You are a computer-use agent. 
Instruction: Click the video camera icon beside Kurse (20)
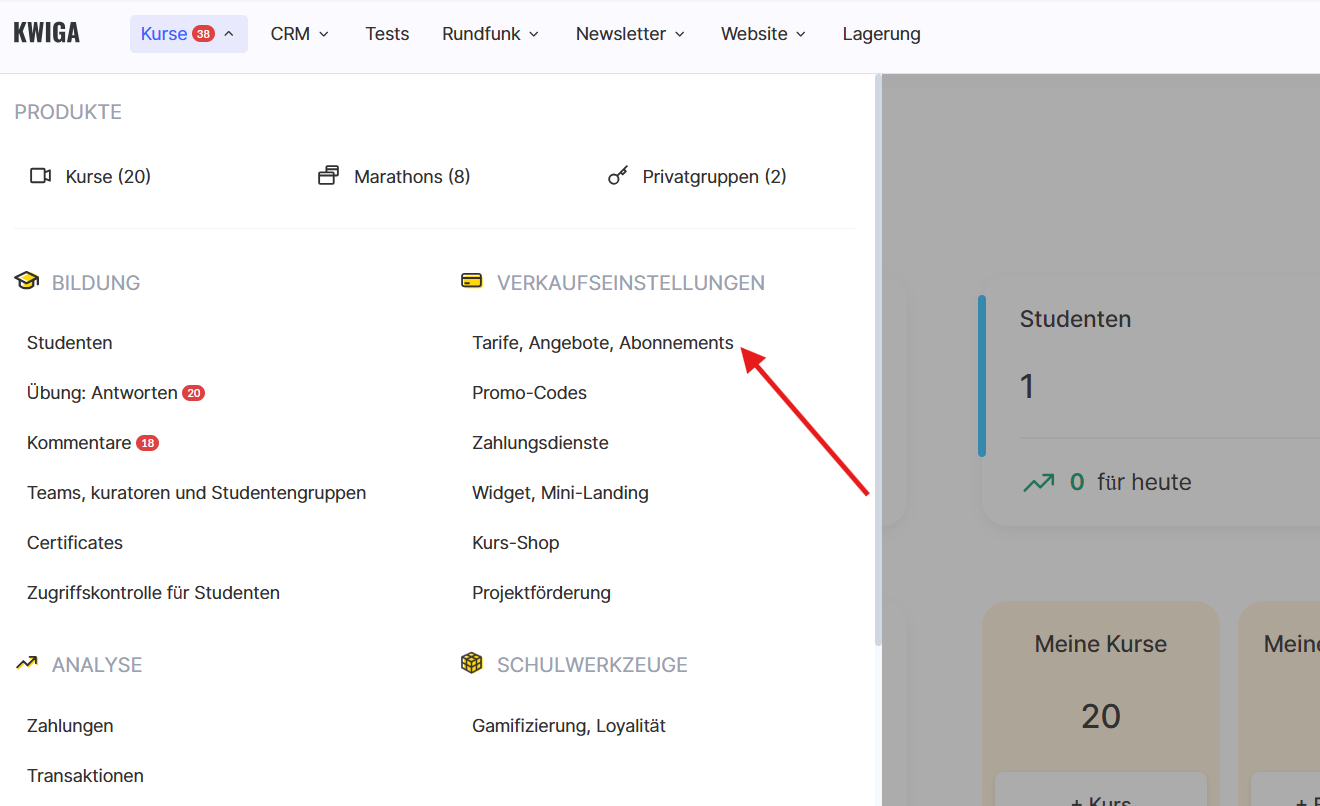pyautogui.click(x=40, y=176)
